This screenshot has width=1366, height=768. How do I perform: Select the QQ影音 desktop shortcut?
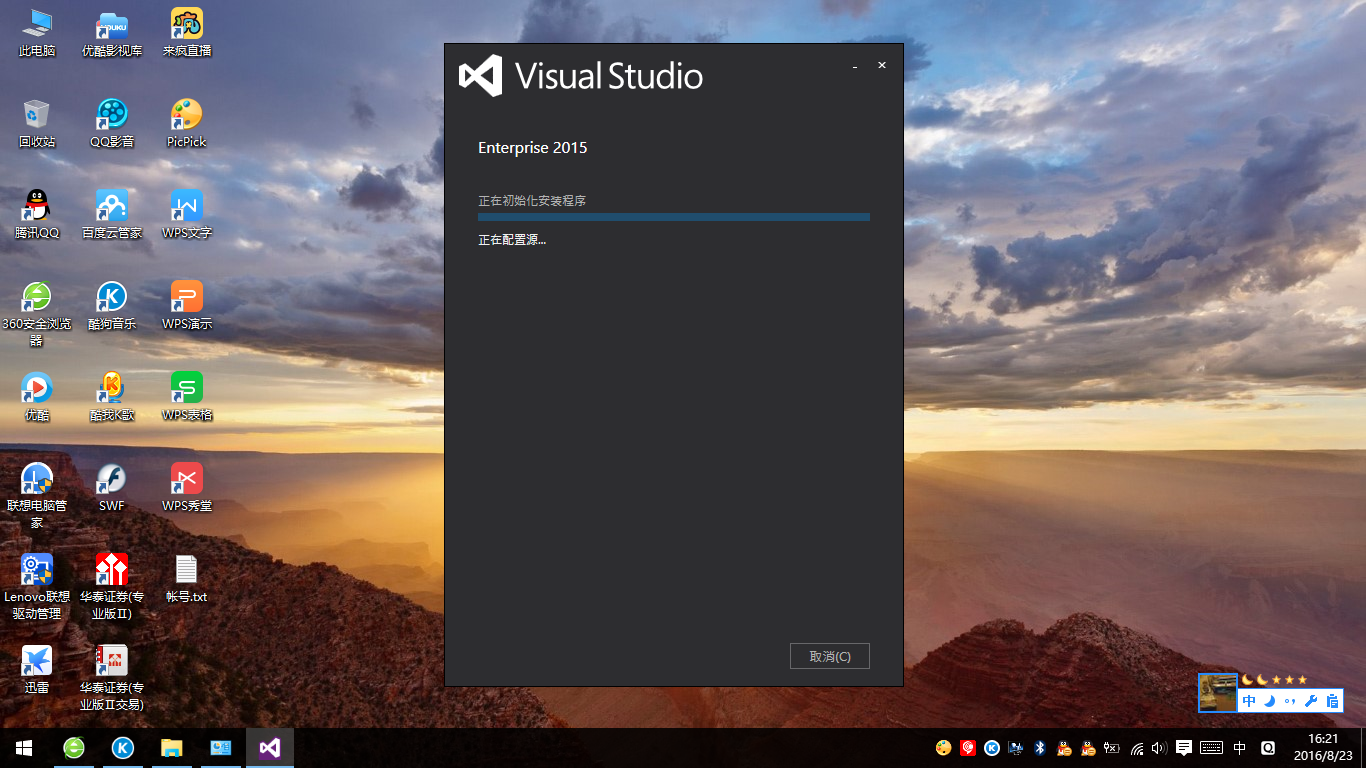click(112, 124)
